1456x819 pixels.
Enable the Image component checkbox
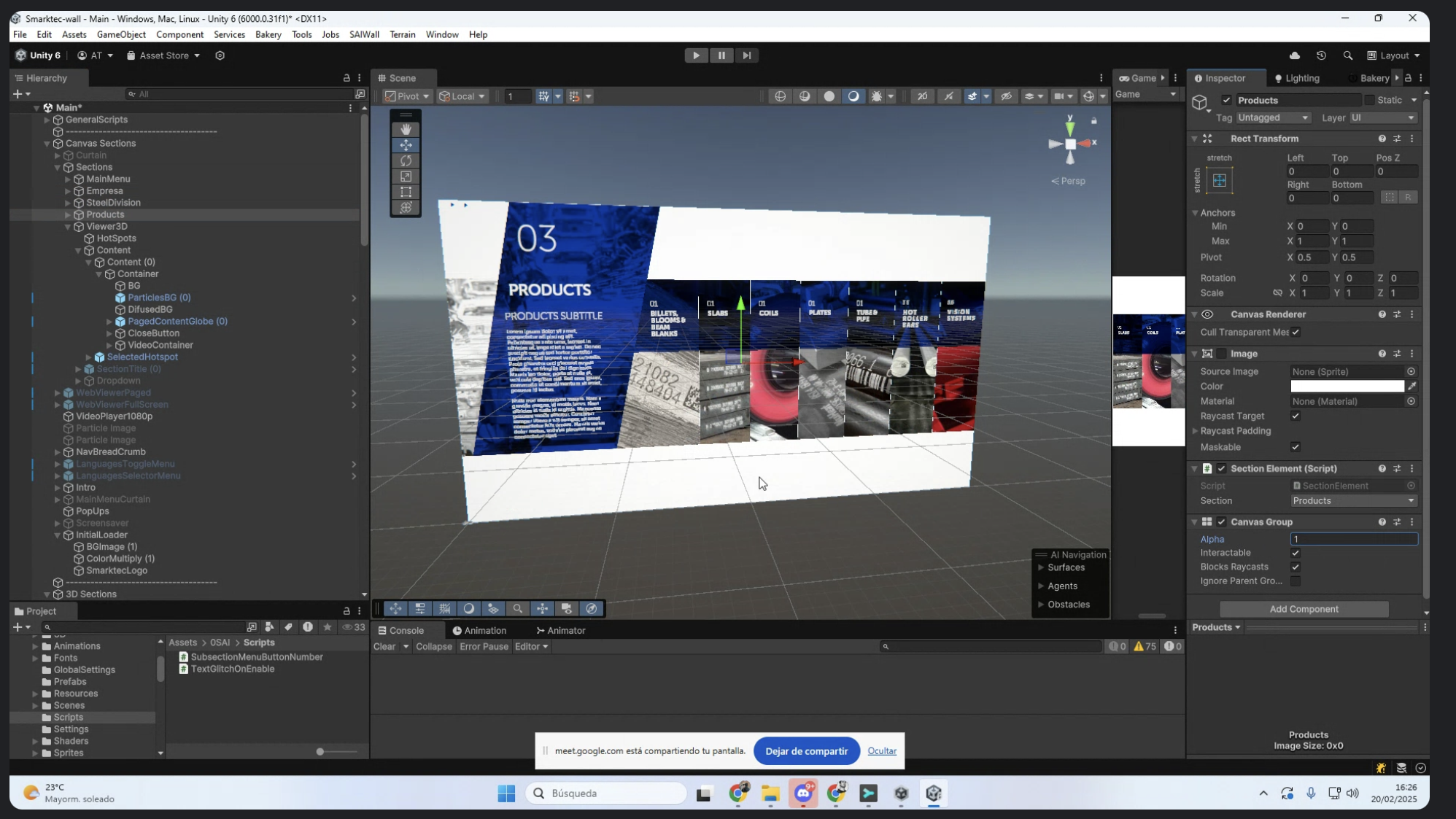point(1222,354)
